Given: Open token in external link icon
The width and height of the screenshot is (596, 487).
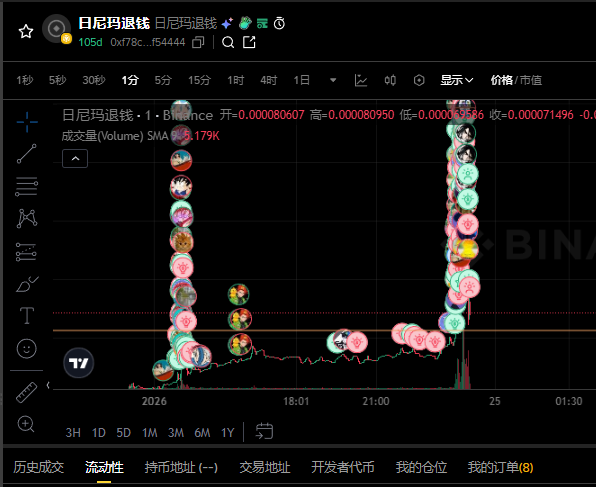Looking at the screenshot, I should [x=249, y=42].
